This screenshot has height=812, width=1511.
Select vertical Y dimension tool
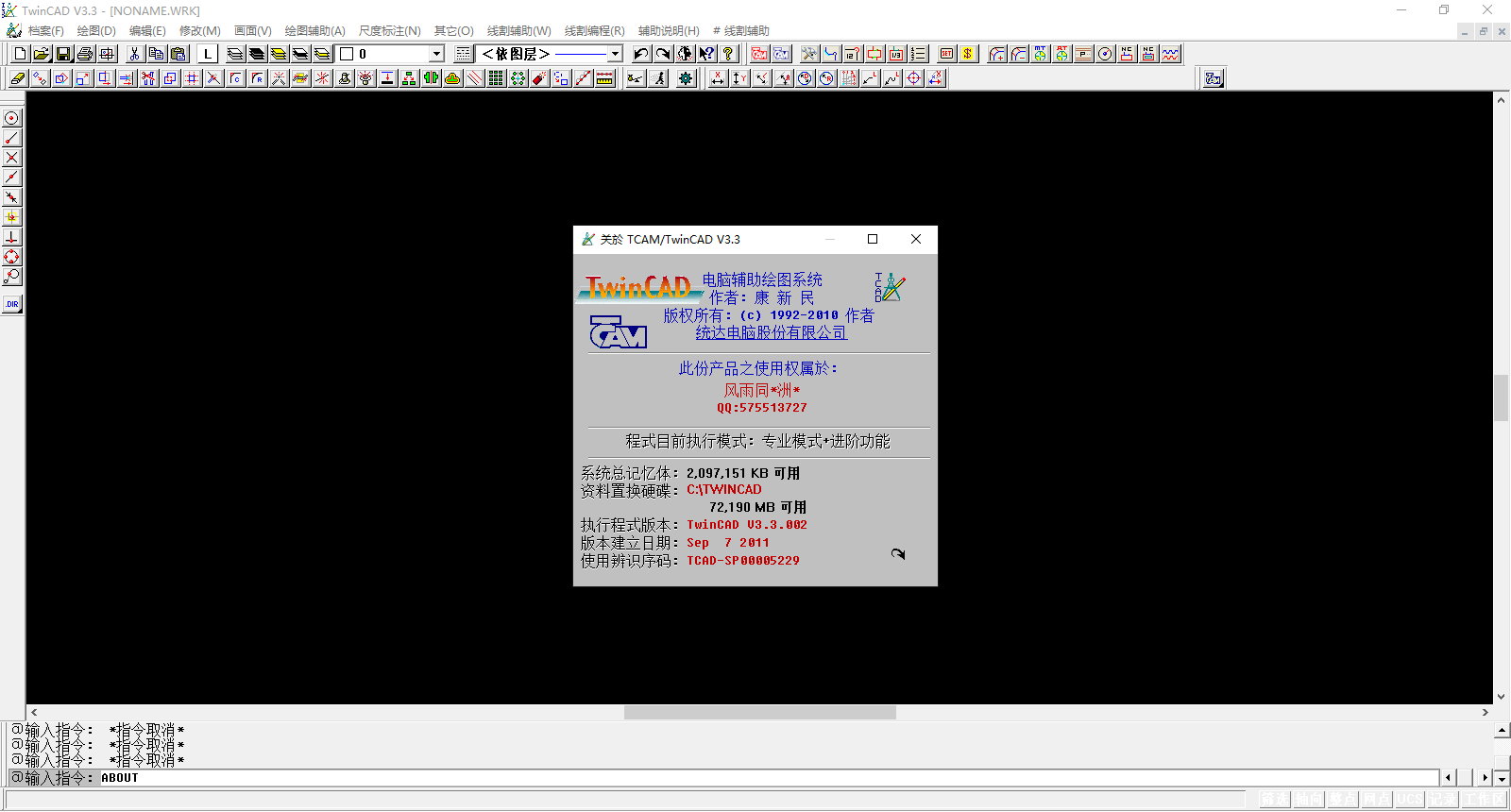click(x=739, y=78)
